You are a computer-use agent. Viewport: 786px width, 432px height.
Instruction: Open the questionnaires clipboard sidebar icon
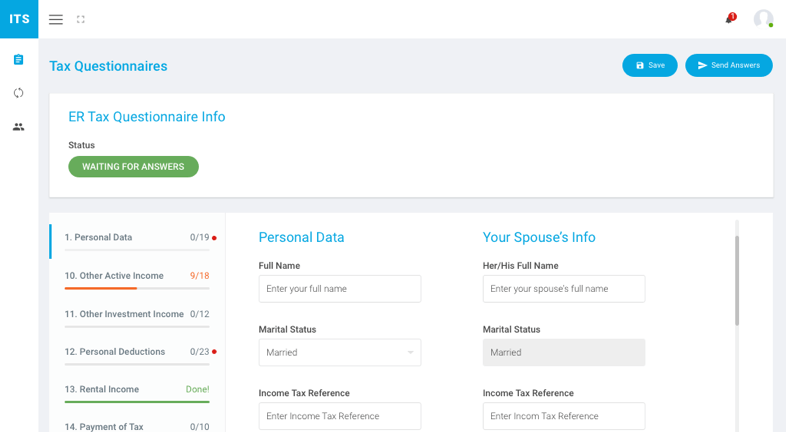(x=18, y=60)
